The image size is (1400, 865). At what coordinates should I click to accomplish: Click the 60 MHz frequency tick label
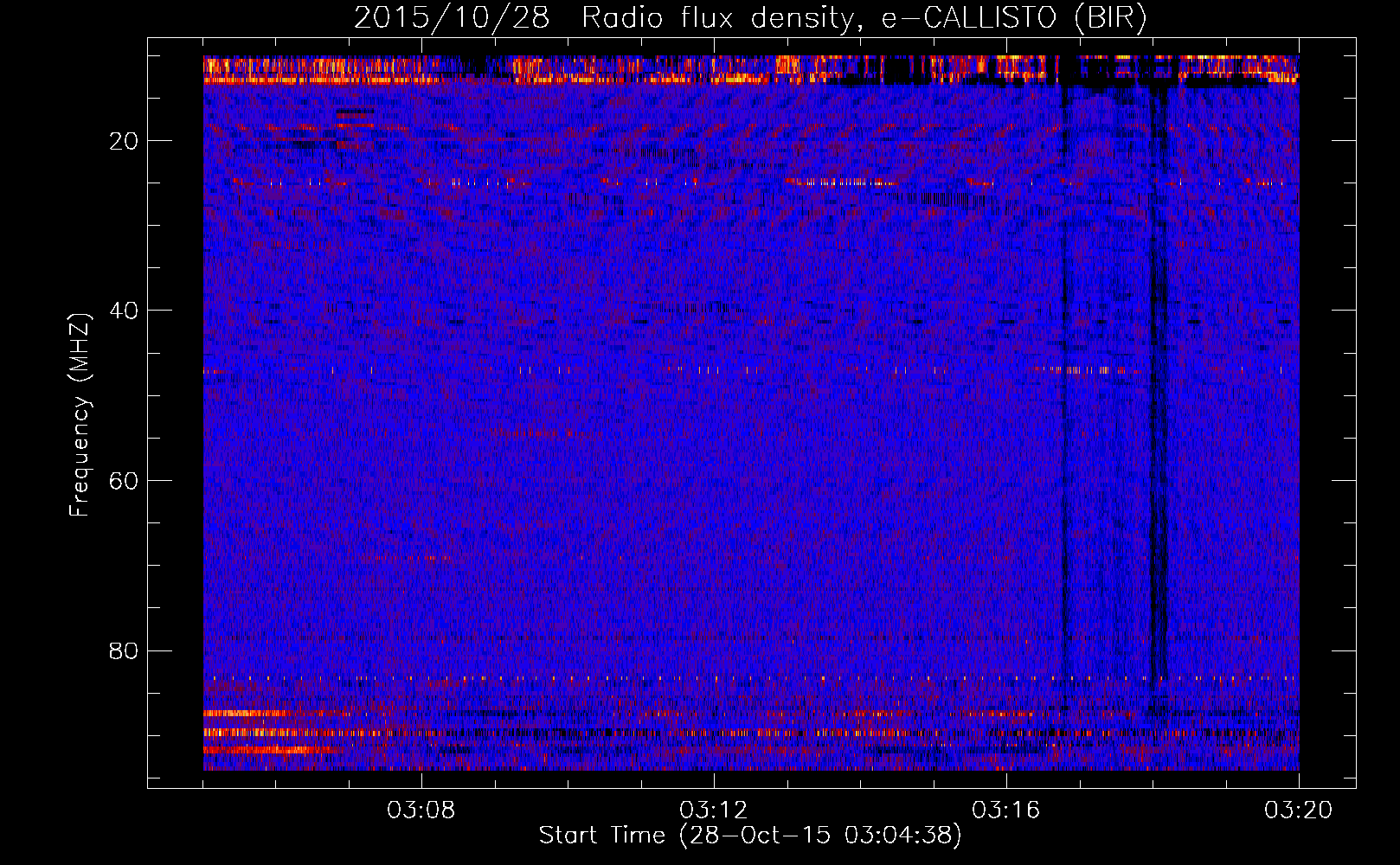pos(125,481)
